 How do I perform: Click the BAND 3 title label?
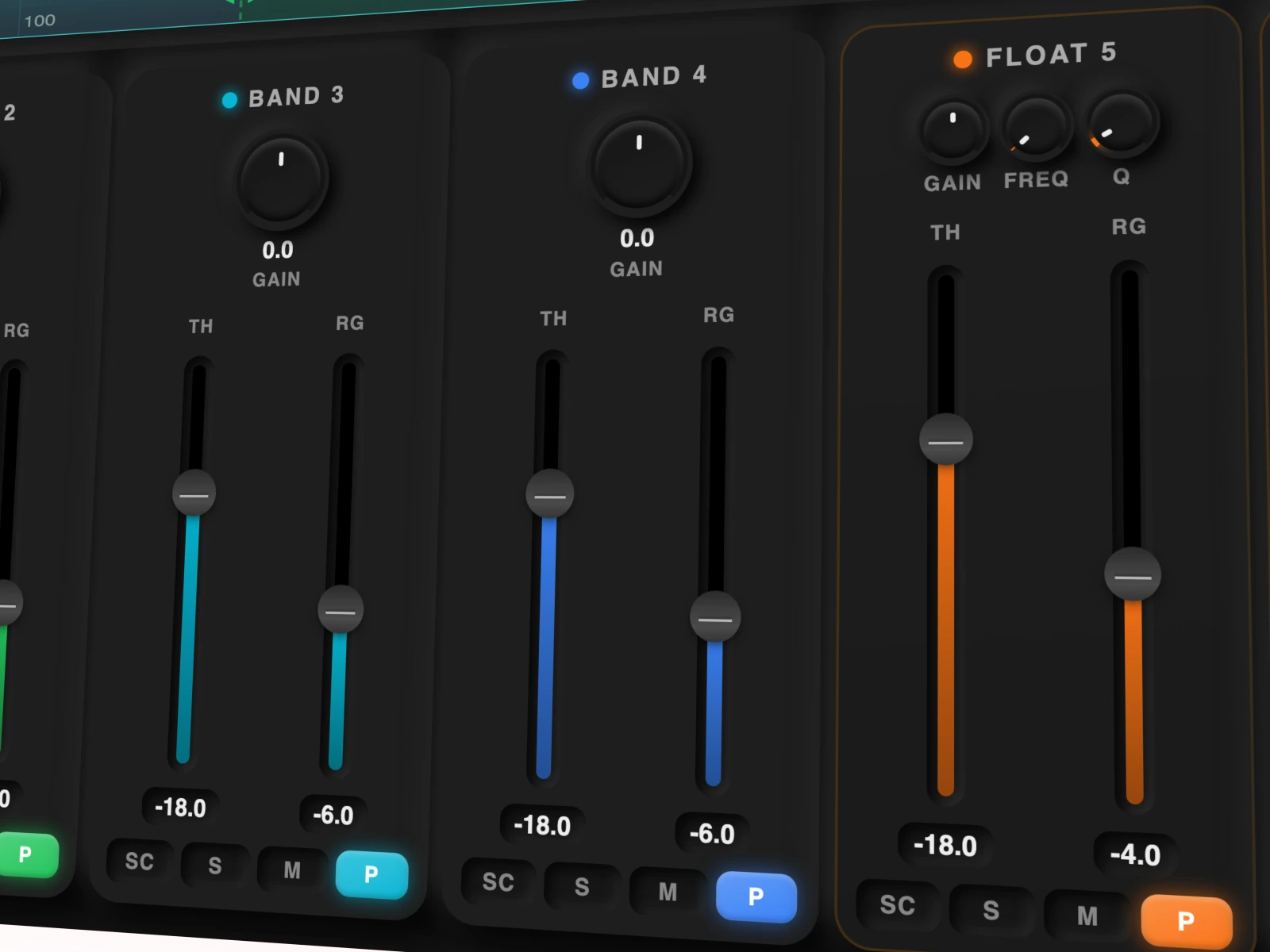point(296,97)
